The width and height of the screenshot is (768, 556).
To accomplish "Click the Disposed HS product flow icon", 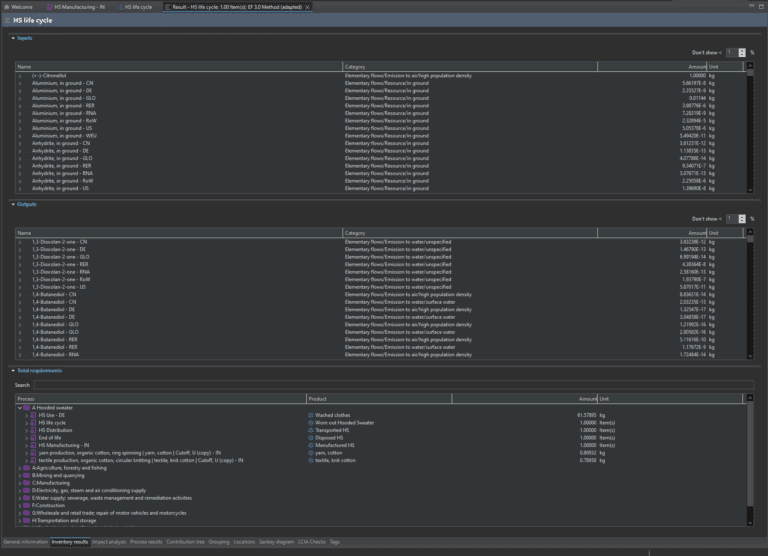I will pyautogui.click(x=311, y=437).
